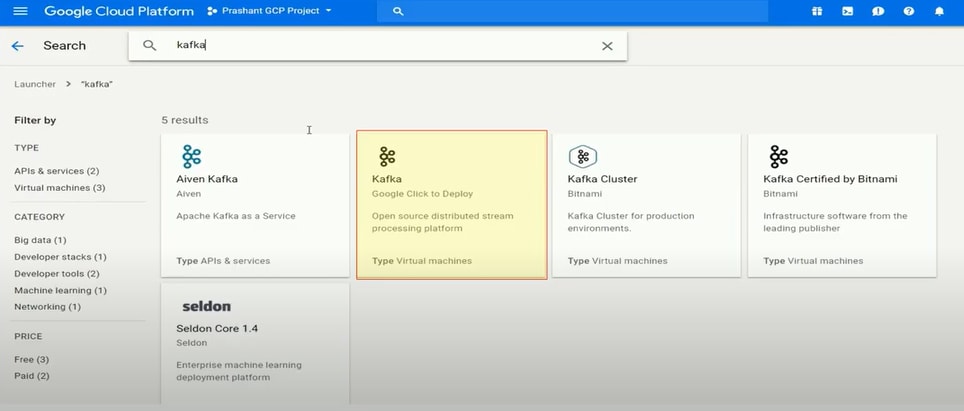Click 'Apache Kafka as a Service' description
964x411 pixels.
[x=236, y=216]
